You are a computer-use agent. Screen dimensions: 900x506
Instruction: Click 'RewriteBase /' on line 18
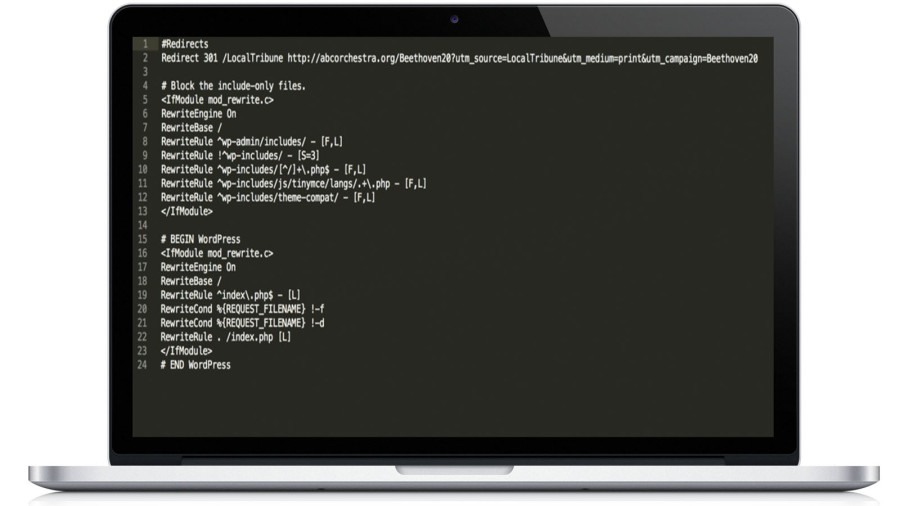[x=191, y=281]
